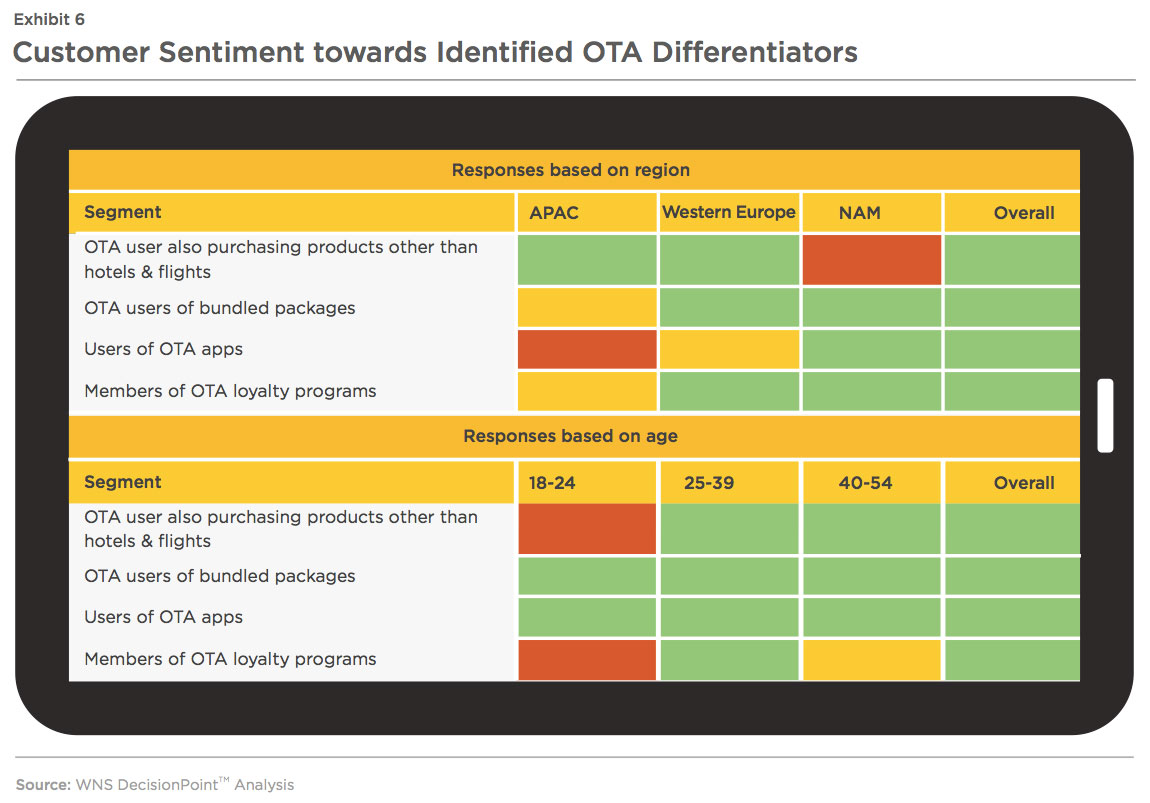Choose the 40-54 cell for bundled packages
The width and height of the screenshot is (1150, 803).
coord(871,576)
